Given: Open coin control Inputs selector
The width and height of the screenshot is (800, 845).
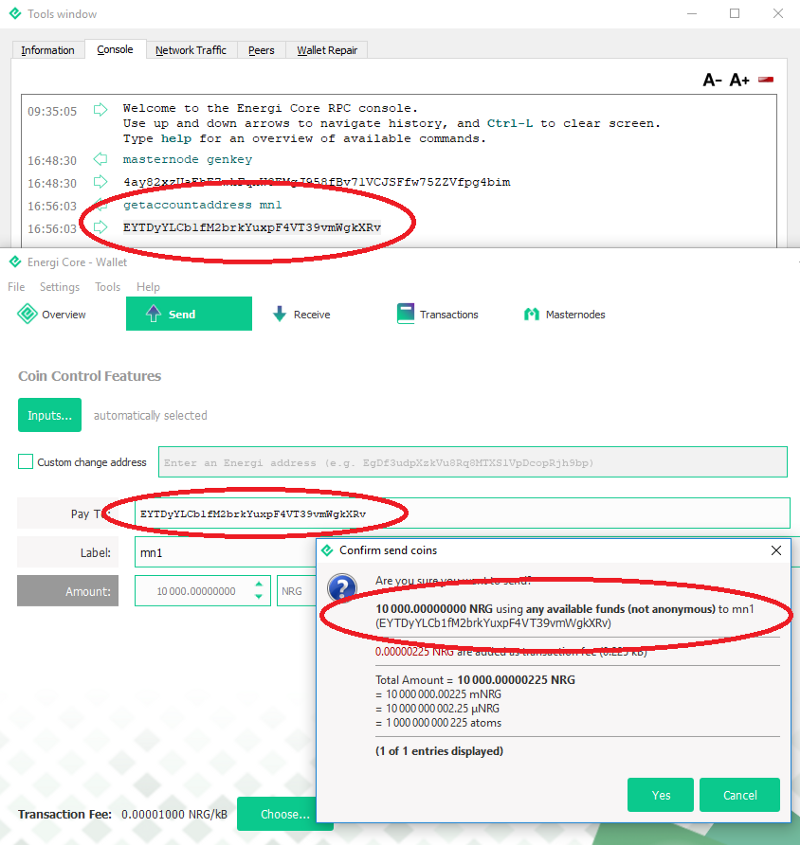Looking at the screenshot, I should tap(49, 415).
